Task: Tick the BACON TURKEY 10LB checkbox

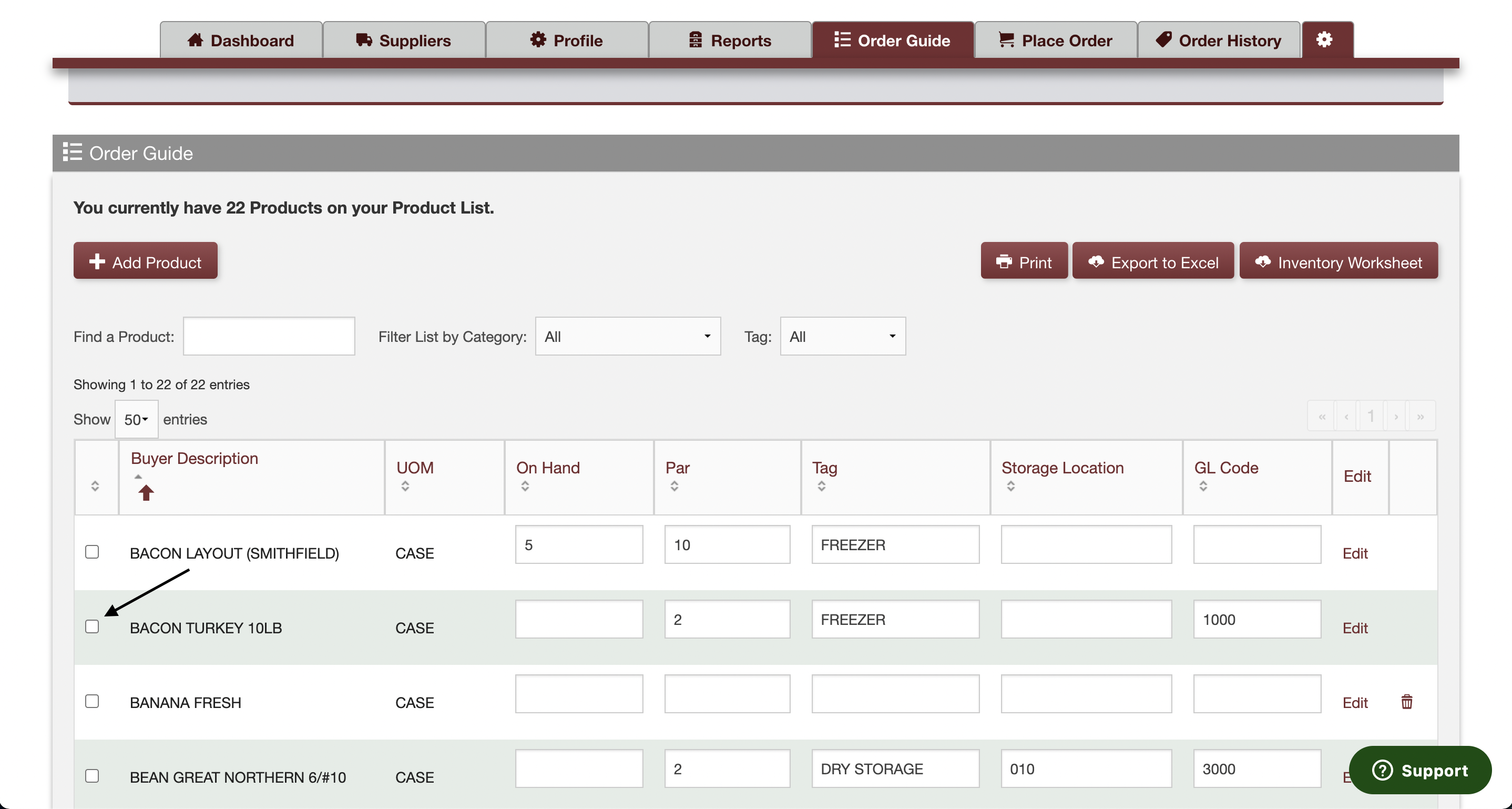Action: [x=91, y=626]
